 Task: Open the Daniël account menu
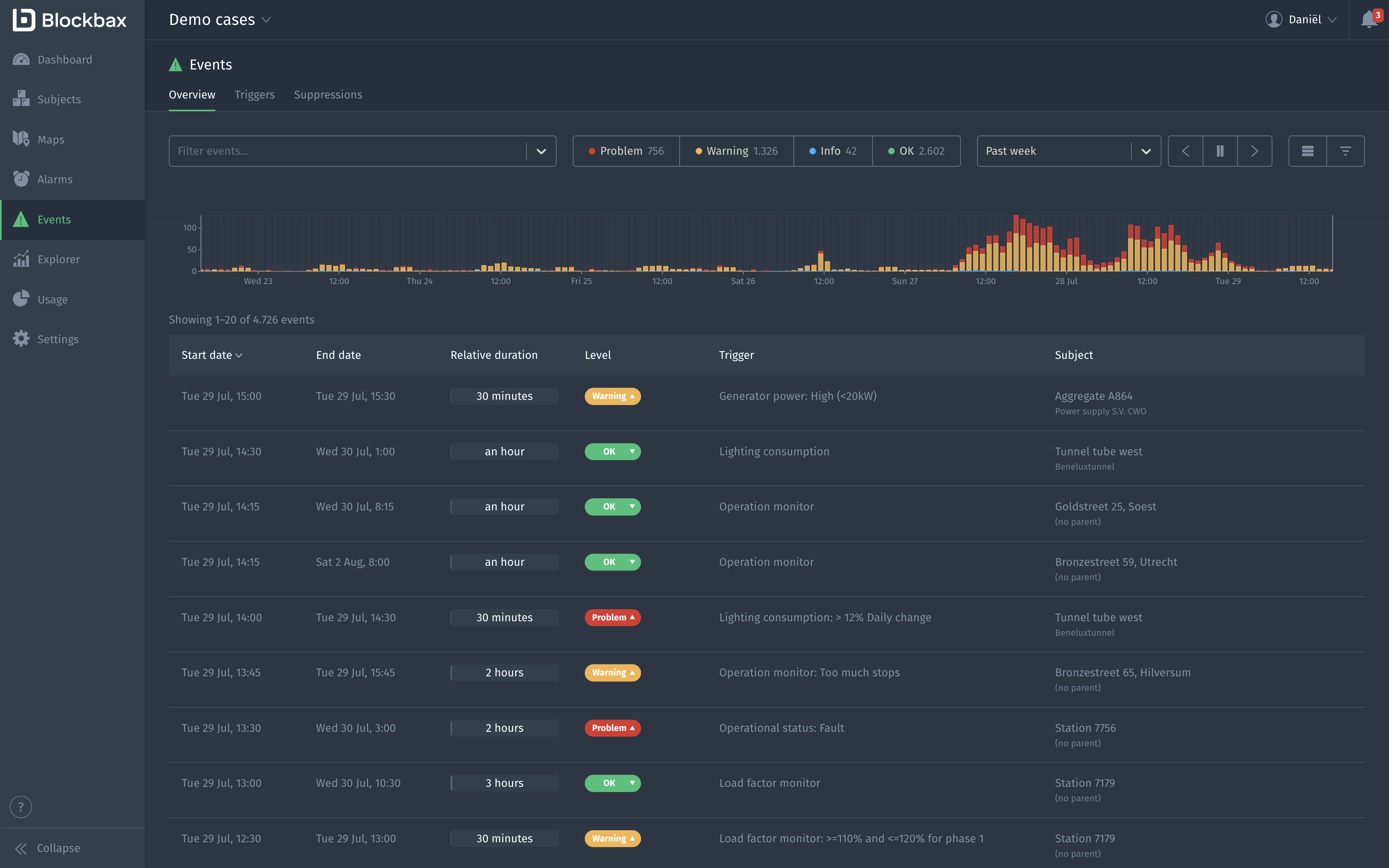[x=1302, y=19]
